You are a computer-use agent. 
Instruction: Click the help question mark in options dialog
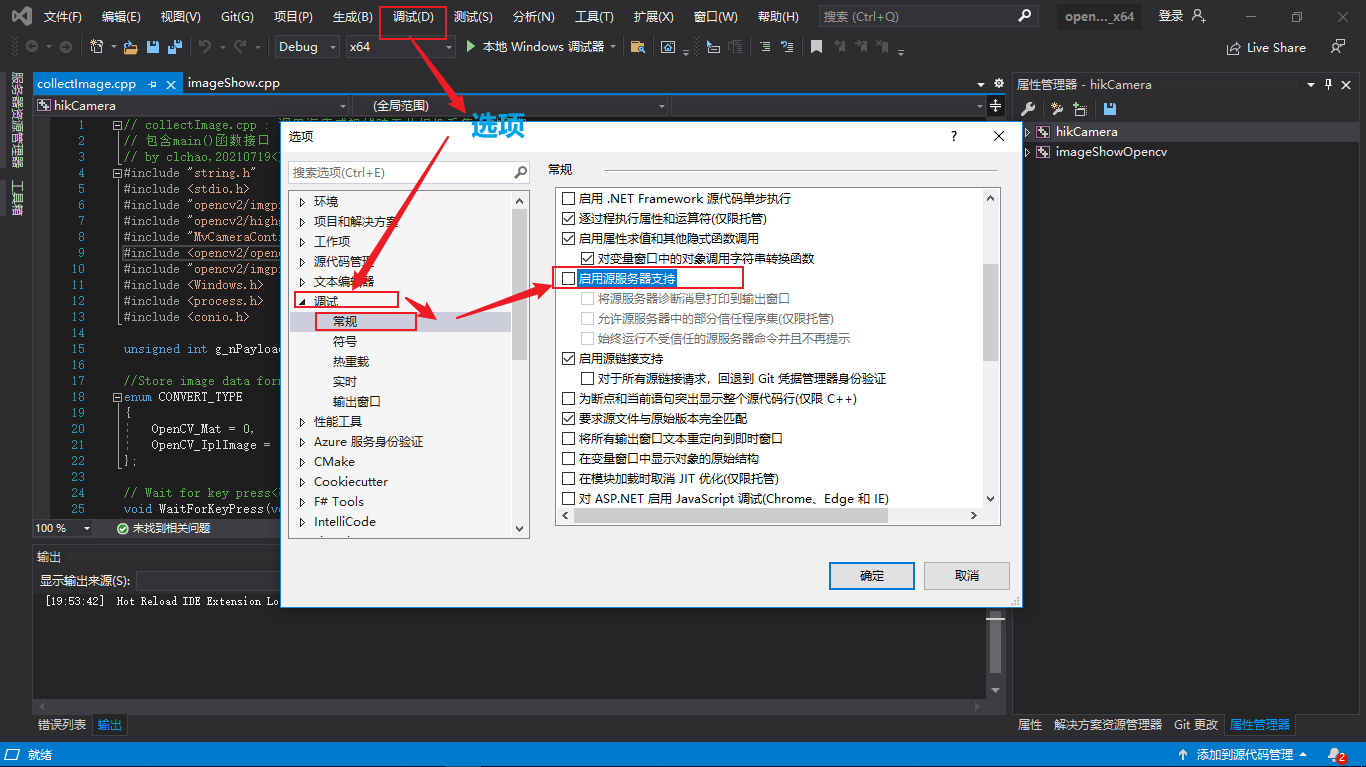coord(953,136)
